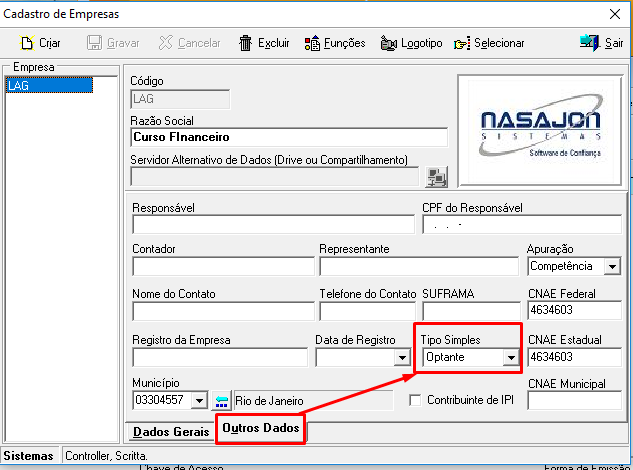This screenshot has width=633, height=470.
Task: Click the Sair exit icon
Action: tap(588, 43)
